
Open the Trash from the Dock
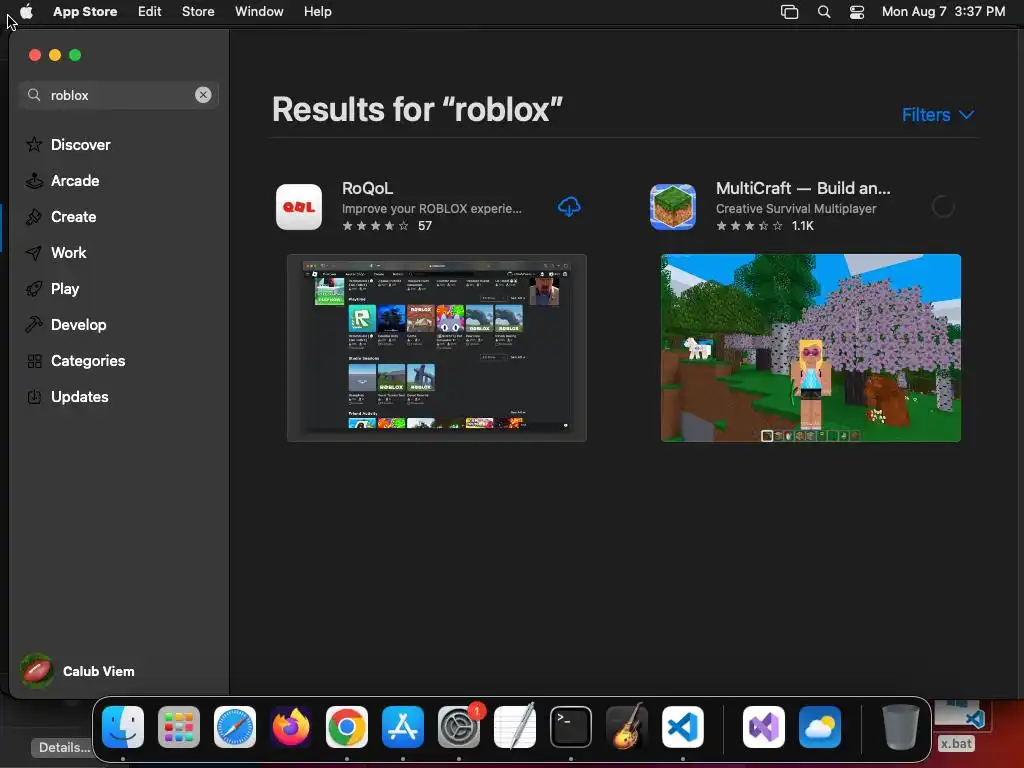[x=901, y=727]
